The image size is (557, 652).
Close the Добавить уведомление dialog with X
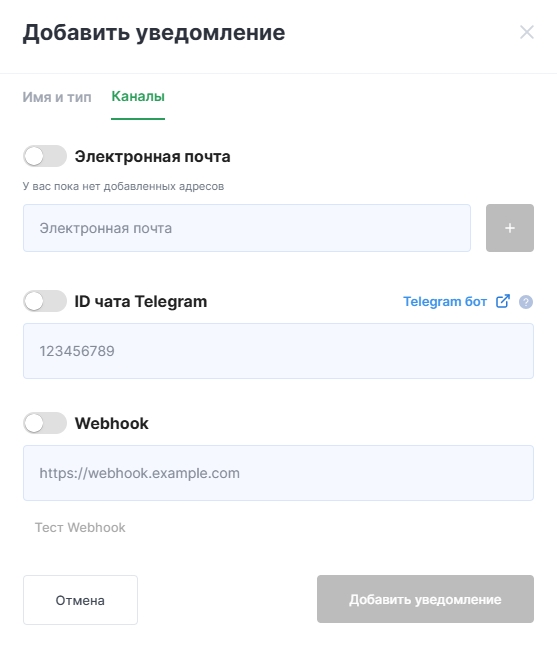(x=527, y=32)
